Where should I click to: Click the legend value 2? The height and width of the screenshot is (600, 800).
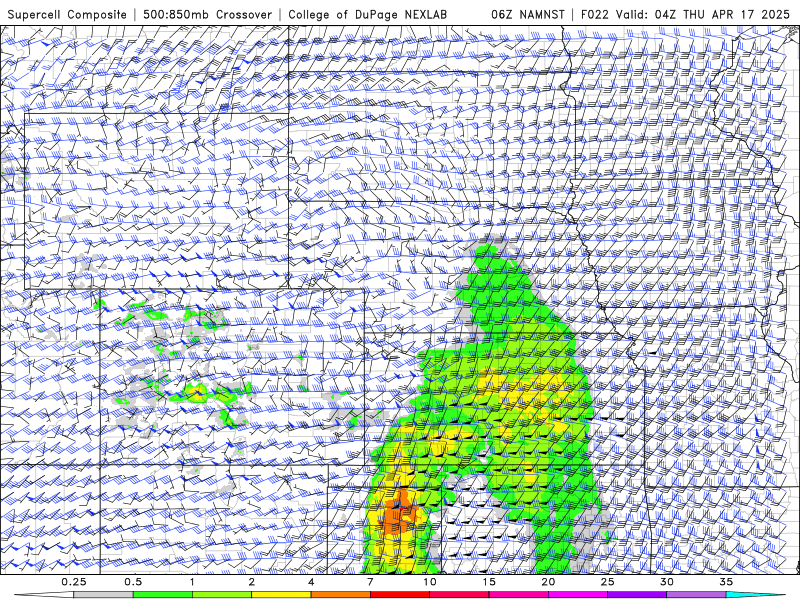coord(252,582)
